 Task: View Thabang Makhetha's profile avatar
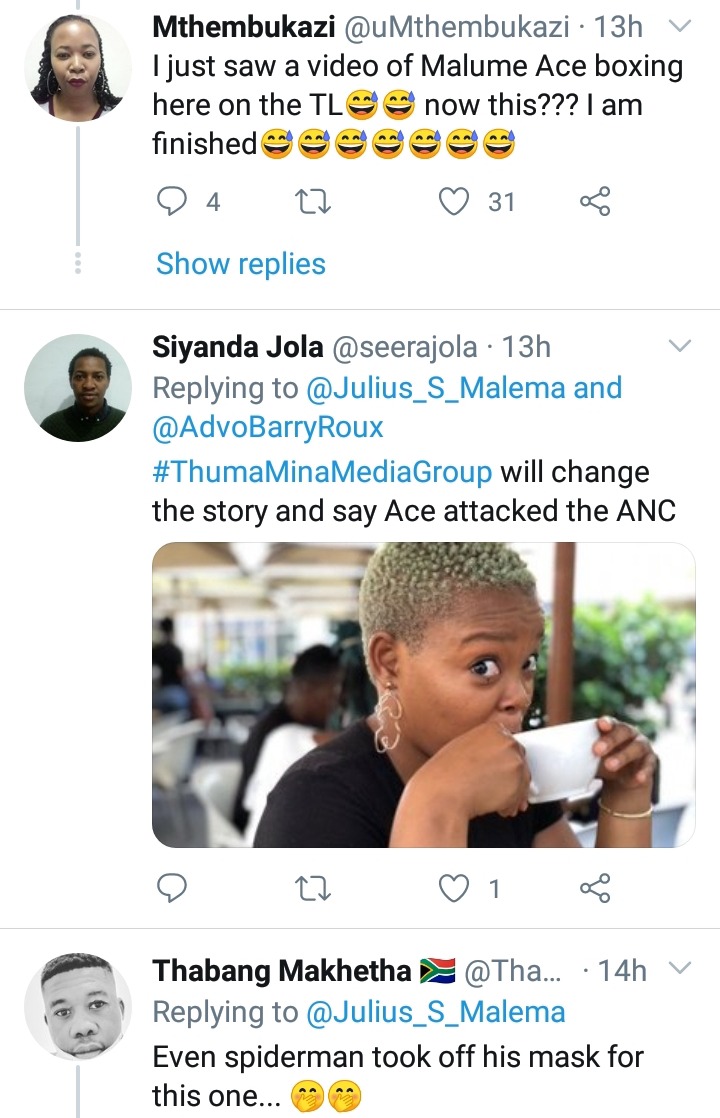[78, 1006]
